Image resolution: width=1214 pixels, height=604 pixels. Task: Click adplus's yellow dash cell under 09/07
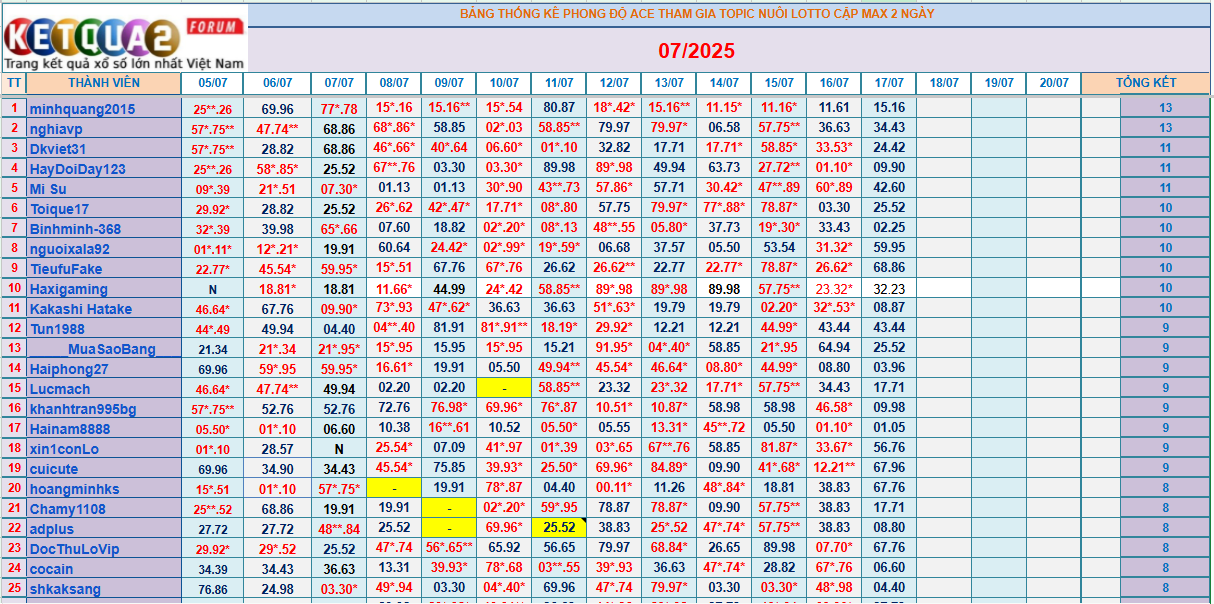[x=449, y=527]
